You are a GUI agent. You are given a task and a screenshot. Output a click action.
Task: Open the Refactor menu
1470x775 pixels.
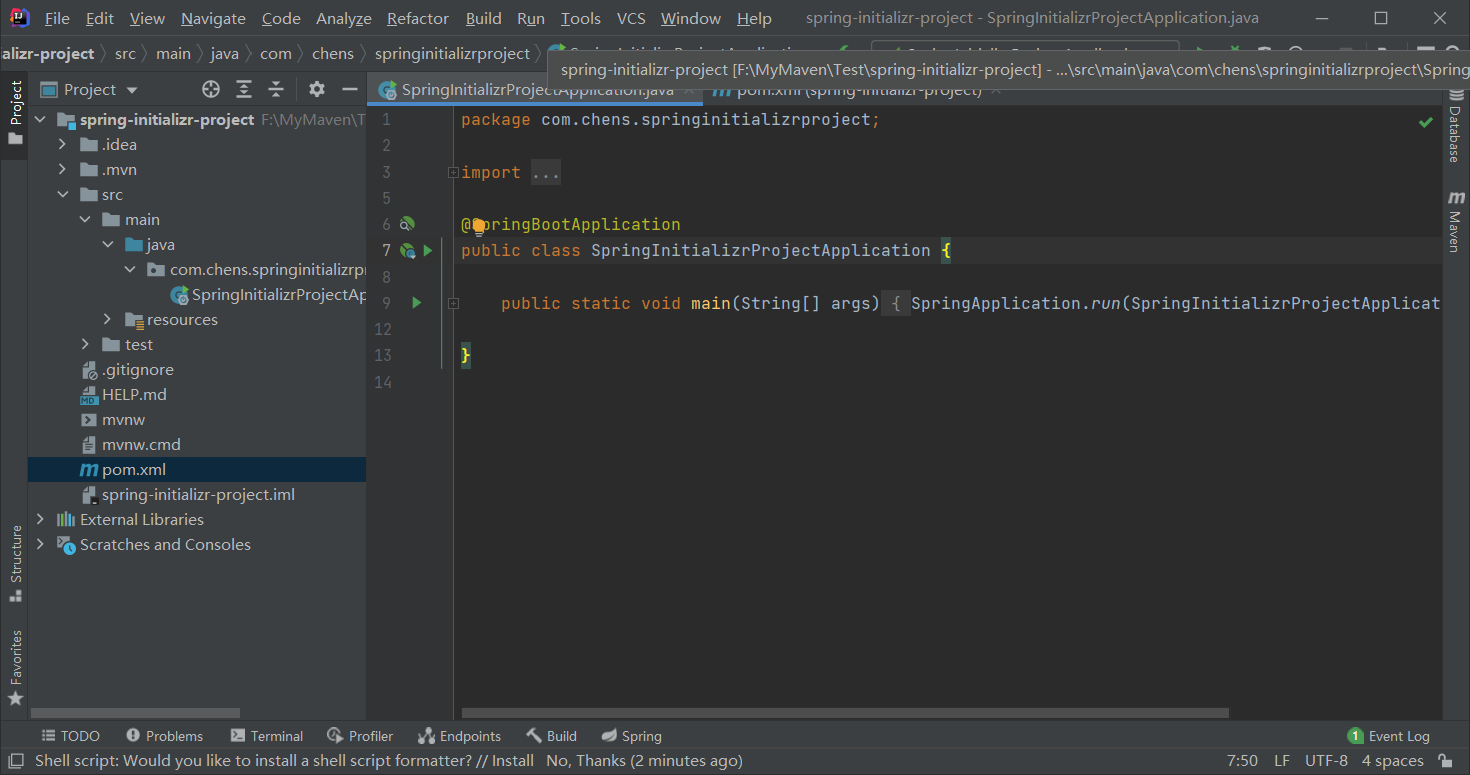coord(417,18)
